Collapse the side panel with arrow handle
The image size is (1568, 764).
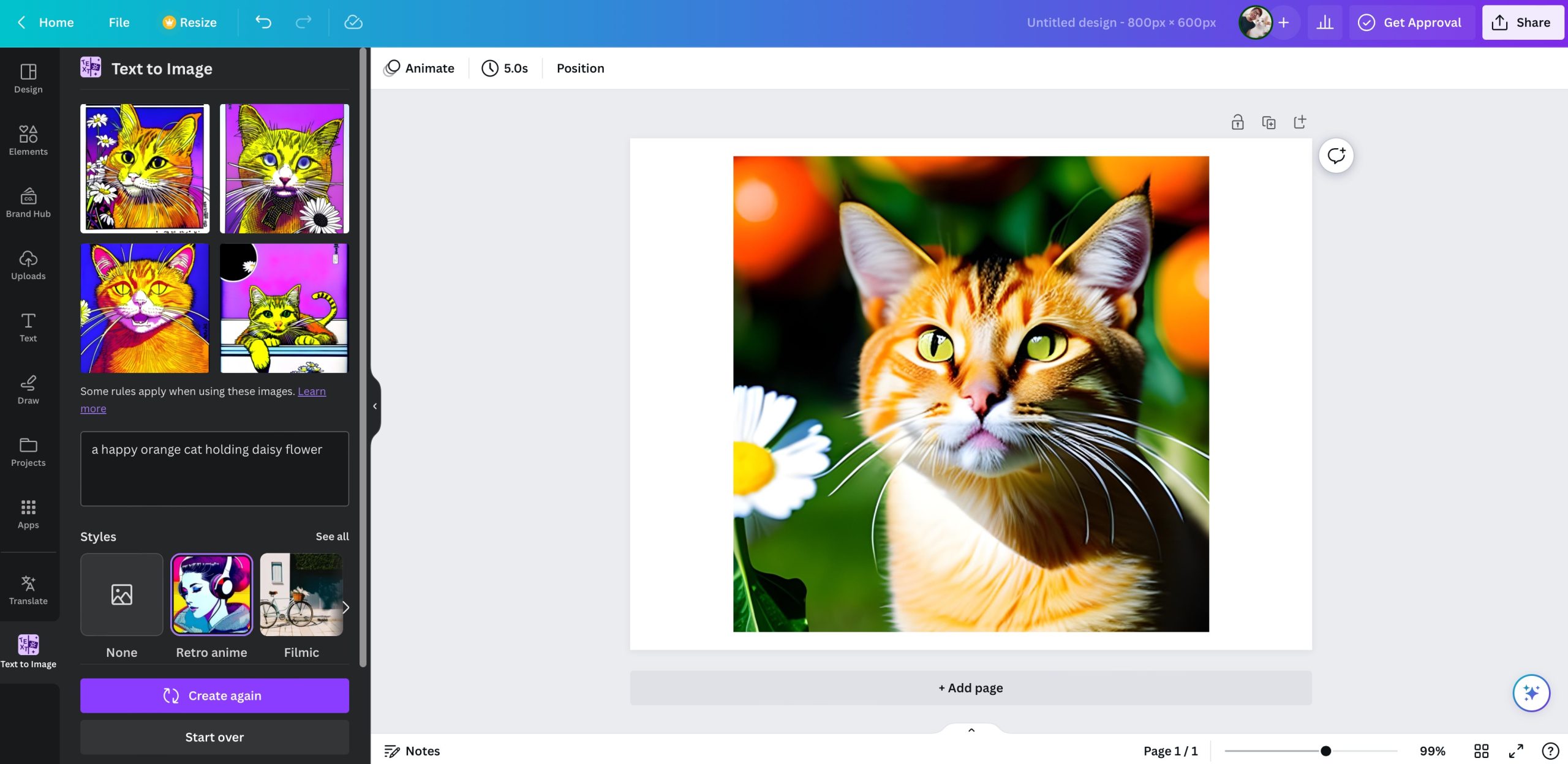click(375, 406)
